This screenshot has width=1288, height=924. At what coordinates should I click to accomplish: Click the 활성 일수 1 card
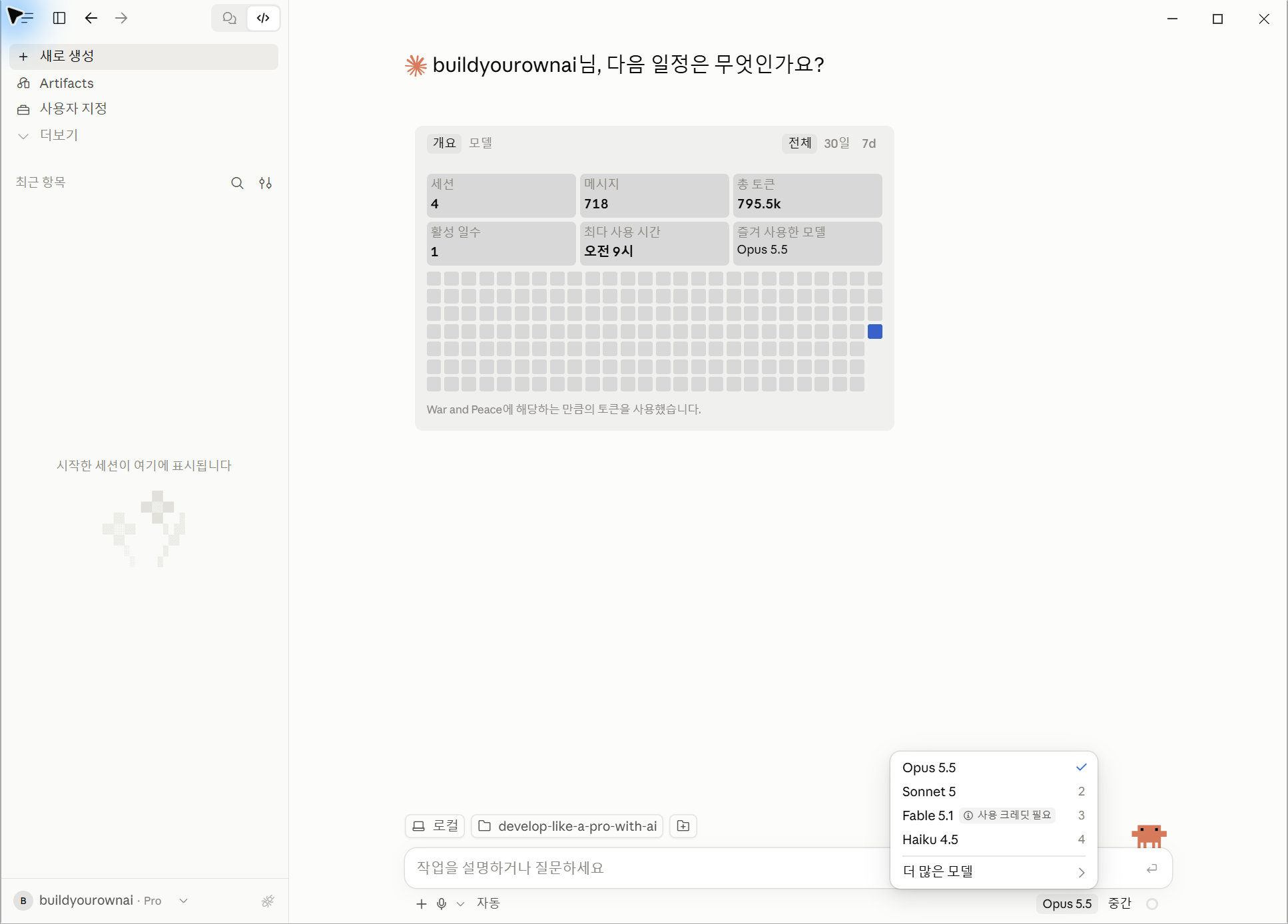pos(501,243)
